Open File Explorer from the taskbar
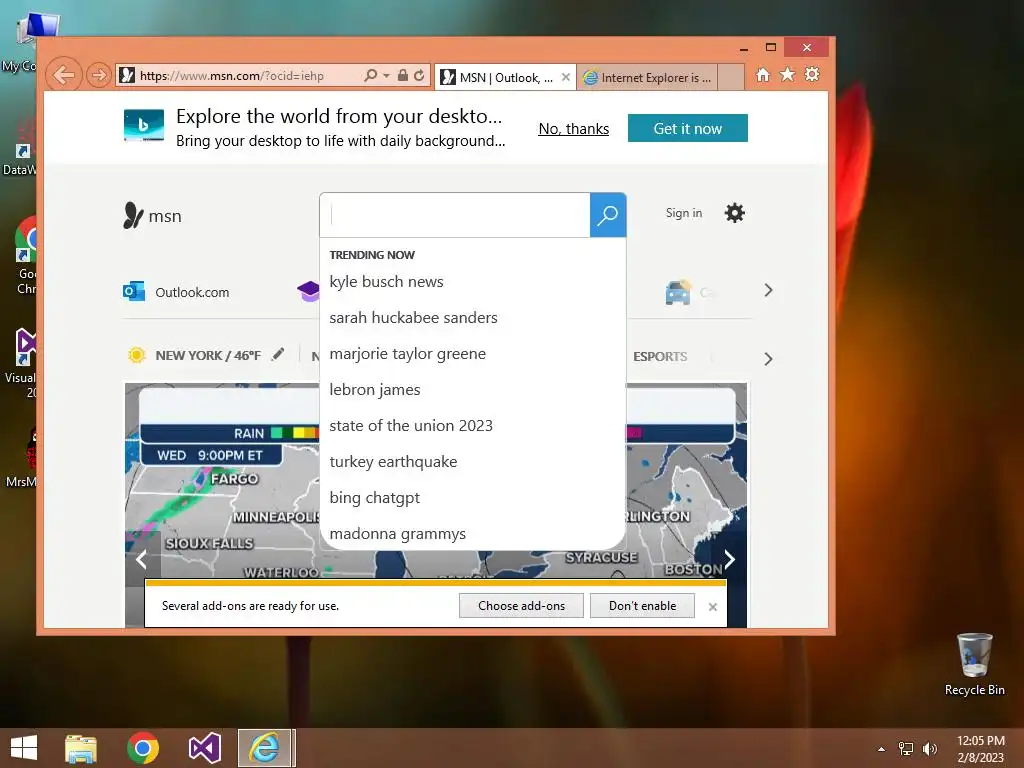The width and height of the screenshot is (1024, 768). 80,748
